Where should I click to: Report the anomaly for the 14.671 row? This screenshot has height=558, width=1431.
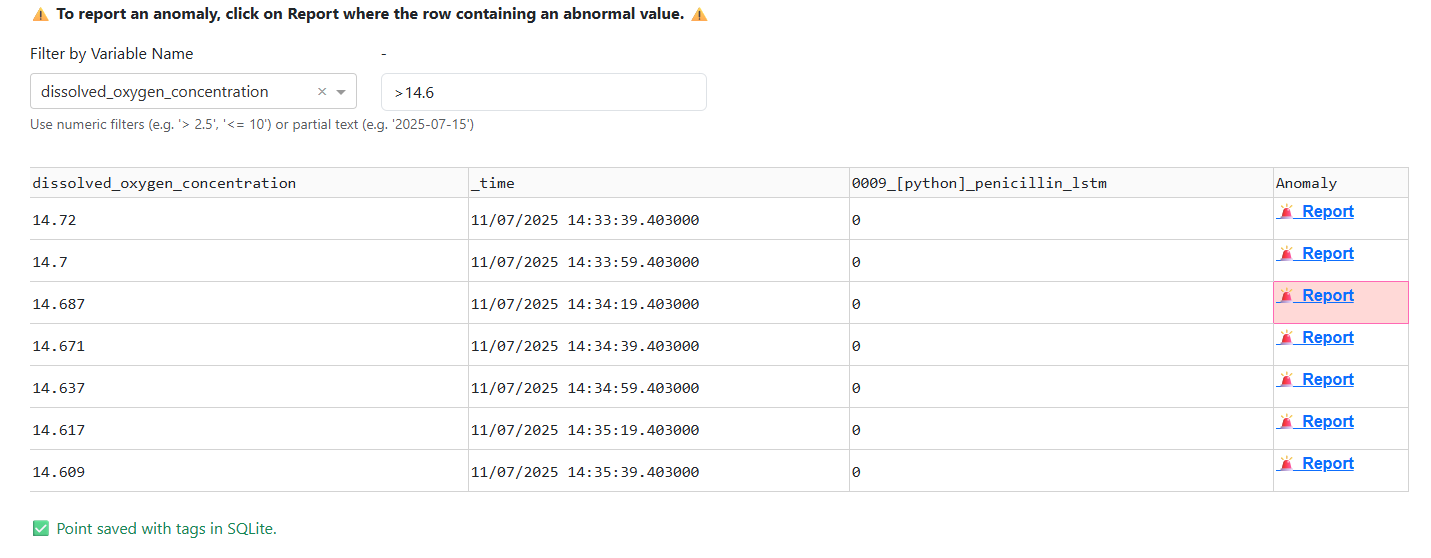1327,338
